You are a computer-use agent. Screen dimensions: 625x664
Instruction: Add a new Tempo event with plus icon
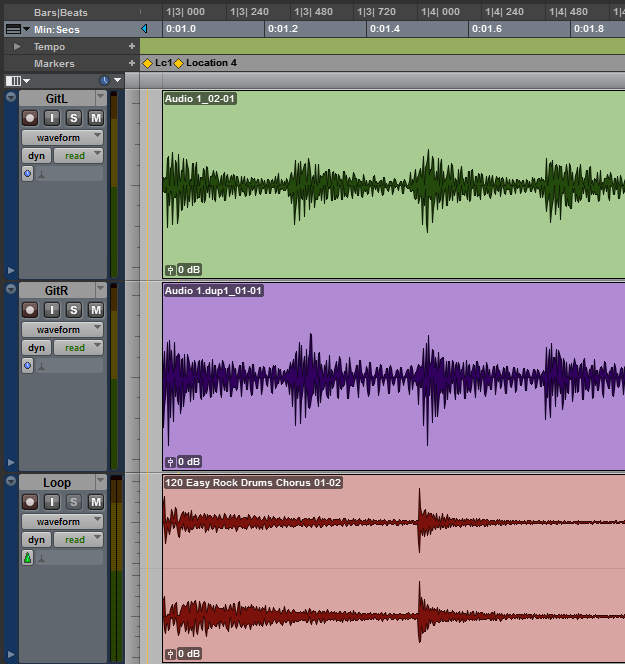(131, 47)
